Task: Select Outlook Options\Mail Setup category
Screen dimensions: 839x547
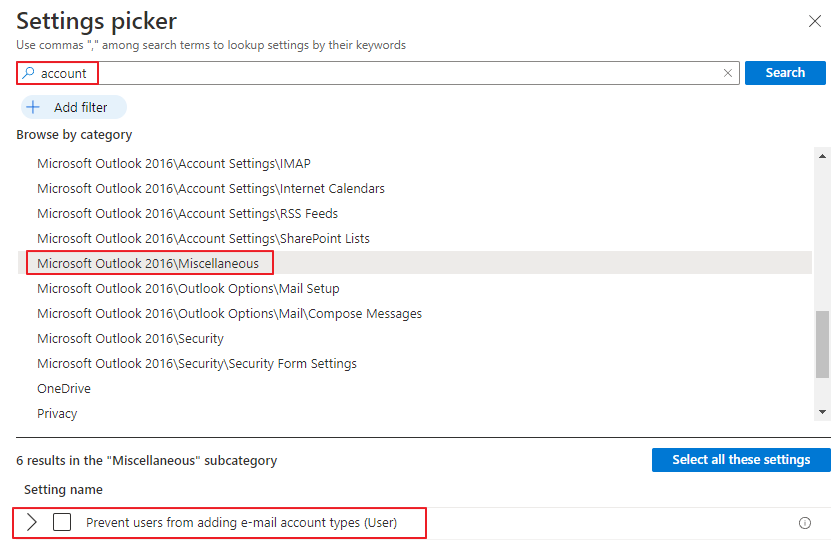Action: click(x=188, y=288)
